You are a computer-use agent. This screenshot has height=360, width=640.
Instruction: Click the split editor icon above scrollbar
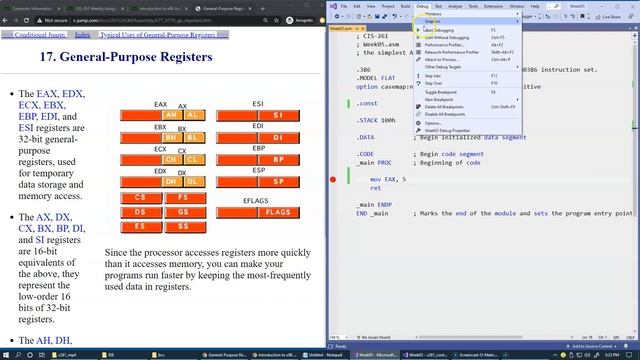pyautogui.click(x=635, y=36)
